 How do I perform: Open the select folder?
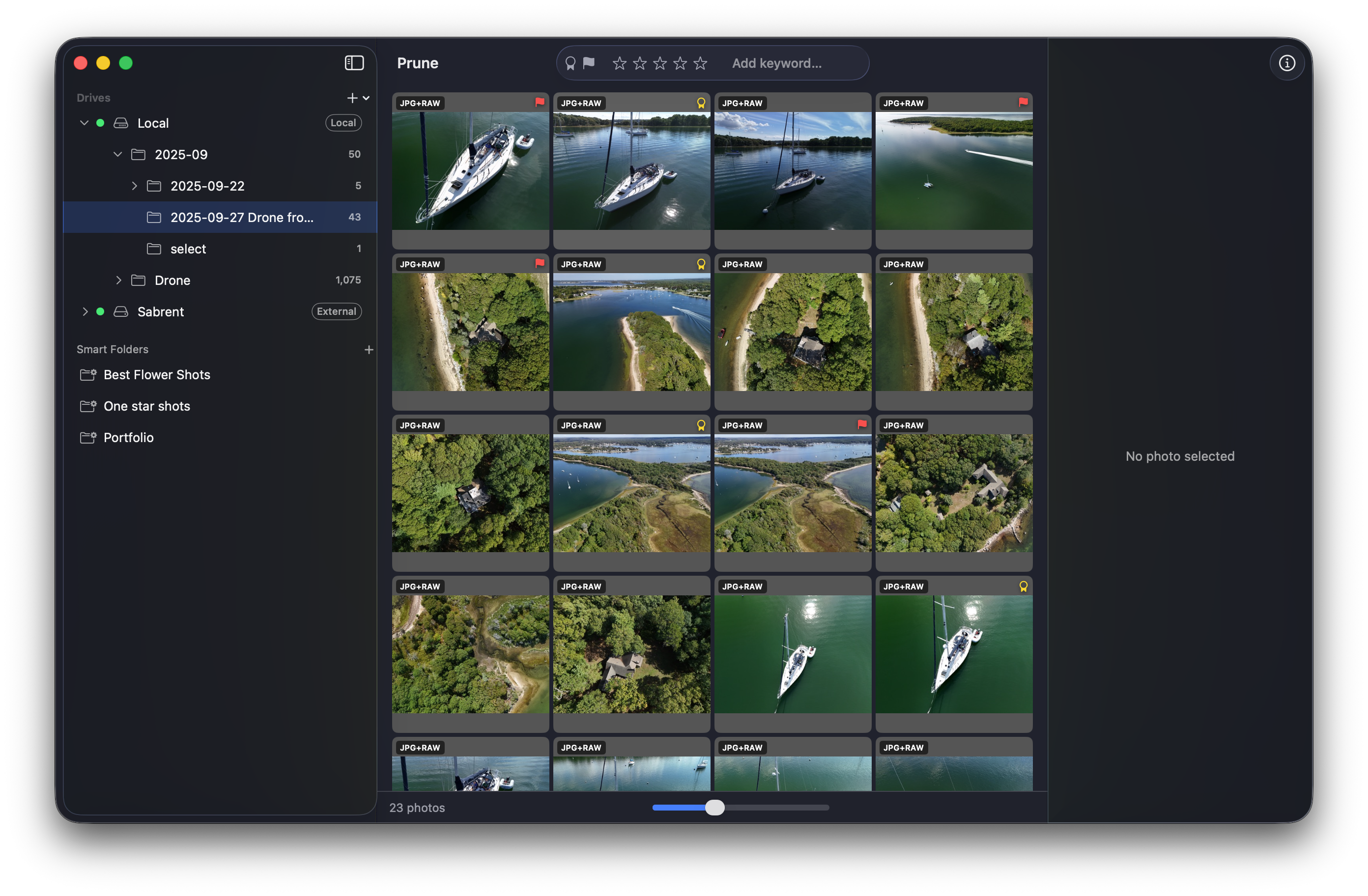pyautogui.click(x=220, y=249)
